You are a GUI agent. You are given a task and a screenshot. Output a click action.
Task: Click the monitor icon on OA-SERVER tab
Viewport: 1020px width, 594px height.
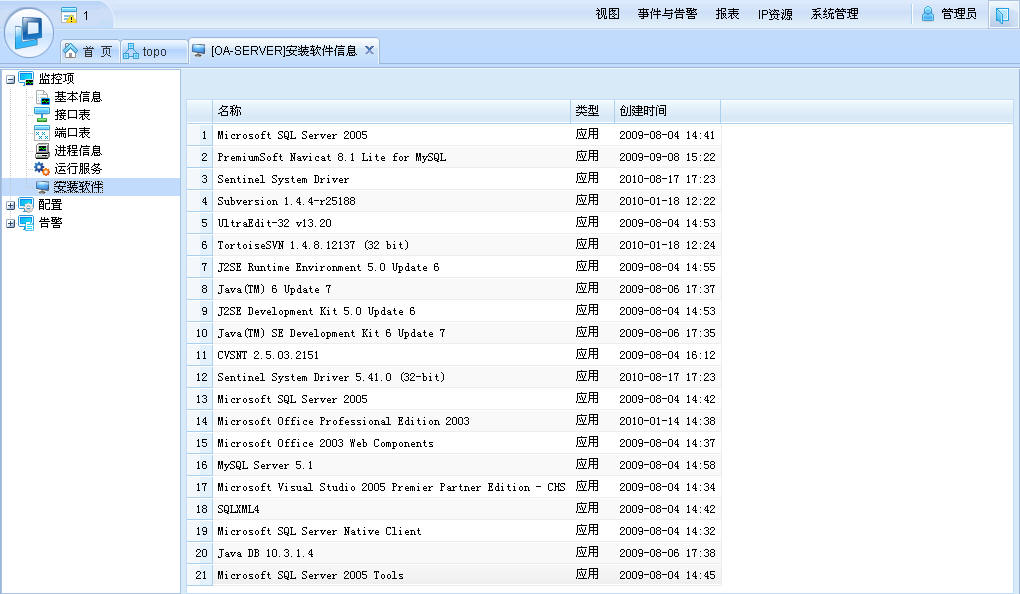199,50
